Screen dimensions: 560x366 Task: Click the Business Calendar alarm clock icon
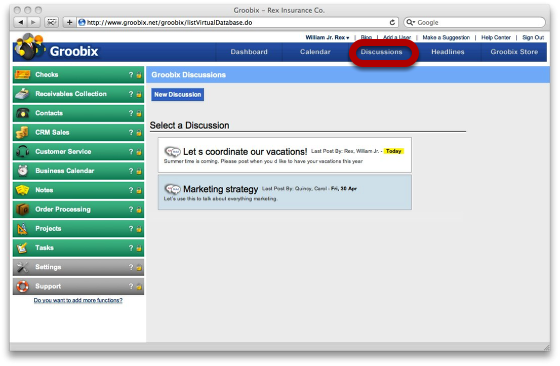[x=23, y=171]
